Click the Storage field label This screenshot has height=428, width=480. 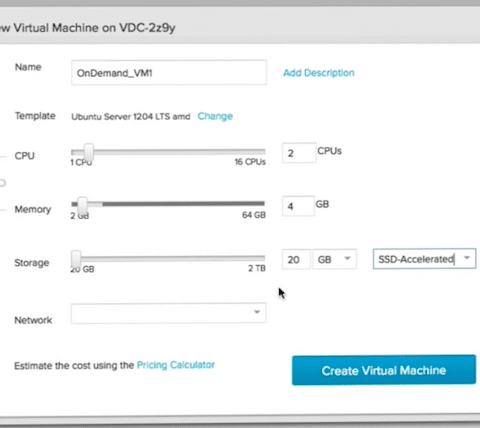click(x=32, y=263)
